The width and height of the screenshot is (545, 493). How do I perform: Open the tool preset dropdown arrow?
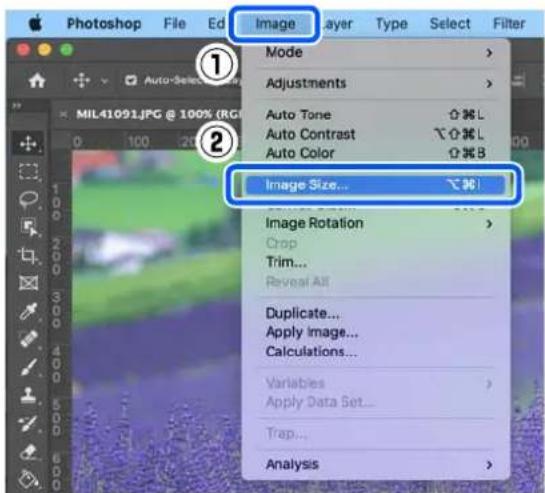(104, 81)
